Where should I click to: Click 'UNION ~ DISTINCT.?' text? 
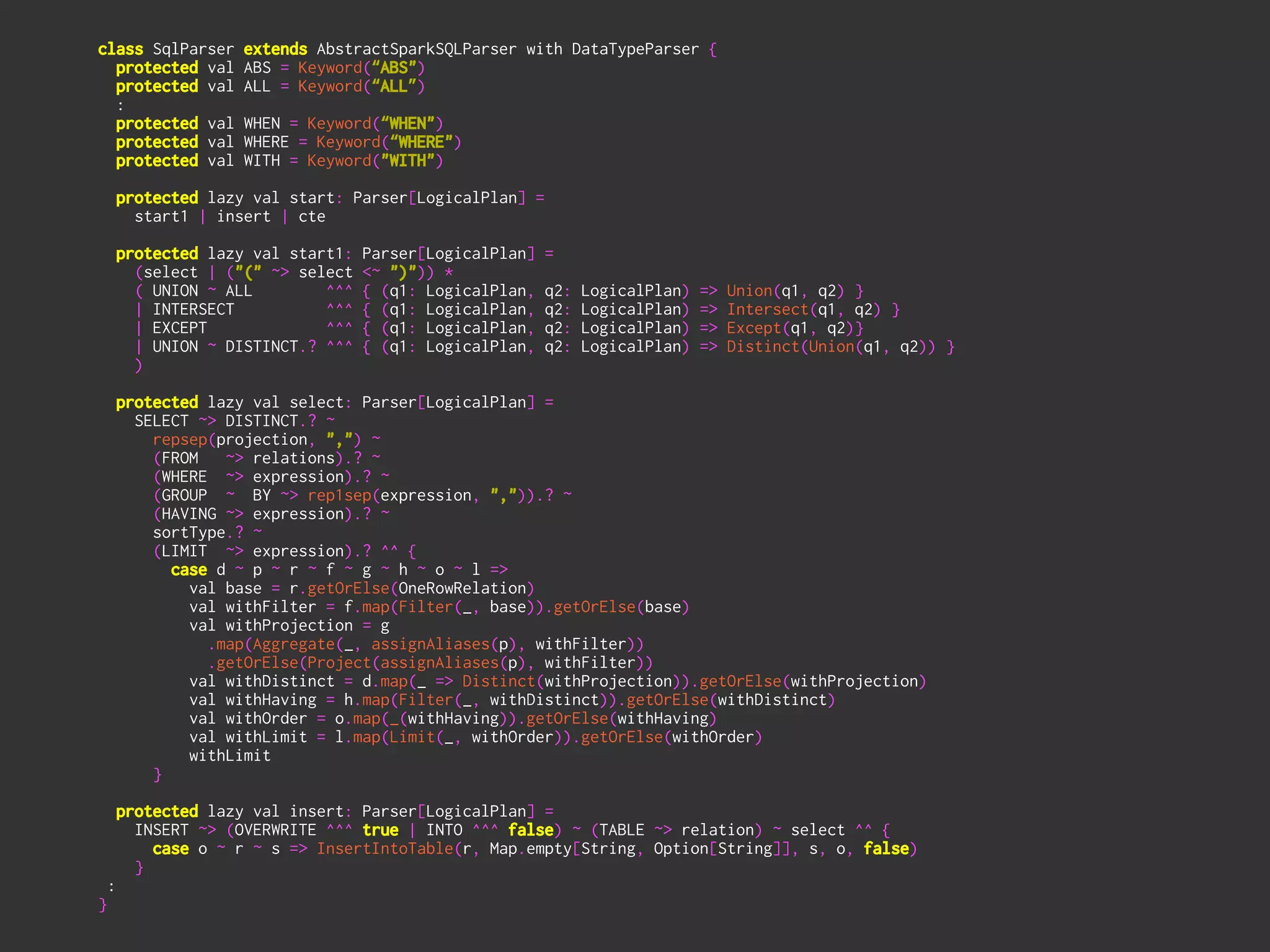point(234,346)
